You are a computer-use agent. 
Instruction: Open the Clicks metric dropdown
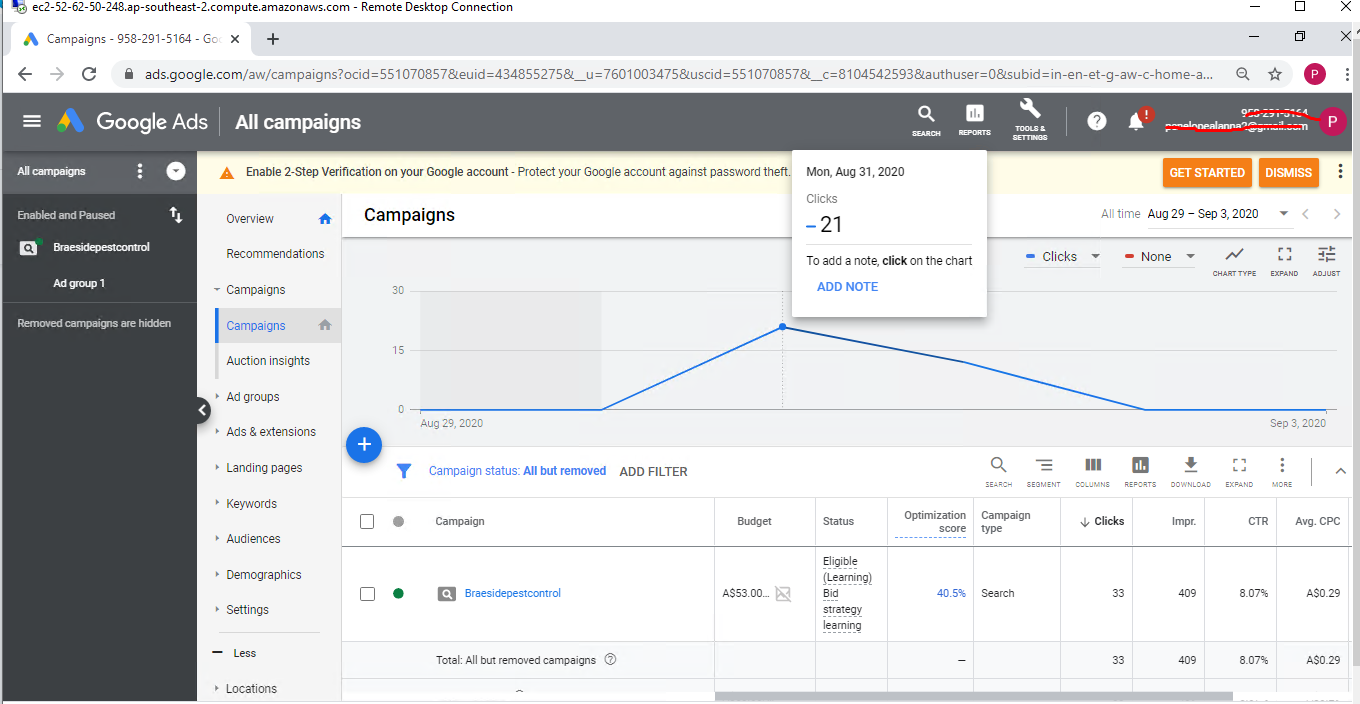tap(1063, 256)
